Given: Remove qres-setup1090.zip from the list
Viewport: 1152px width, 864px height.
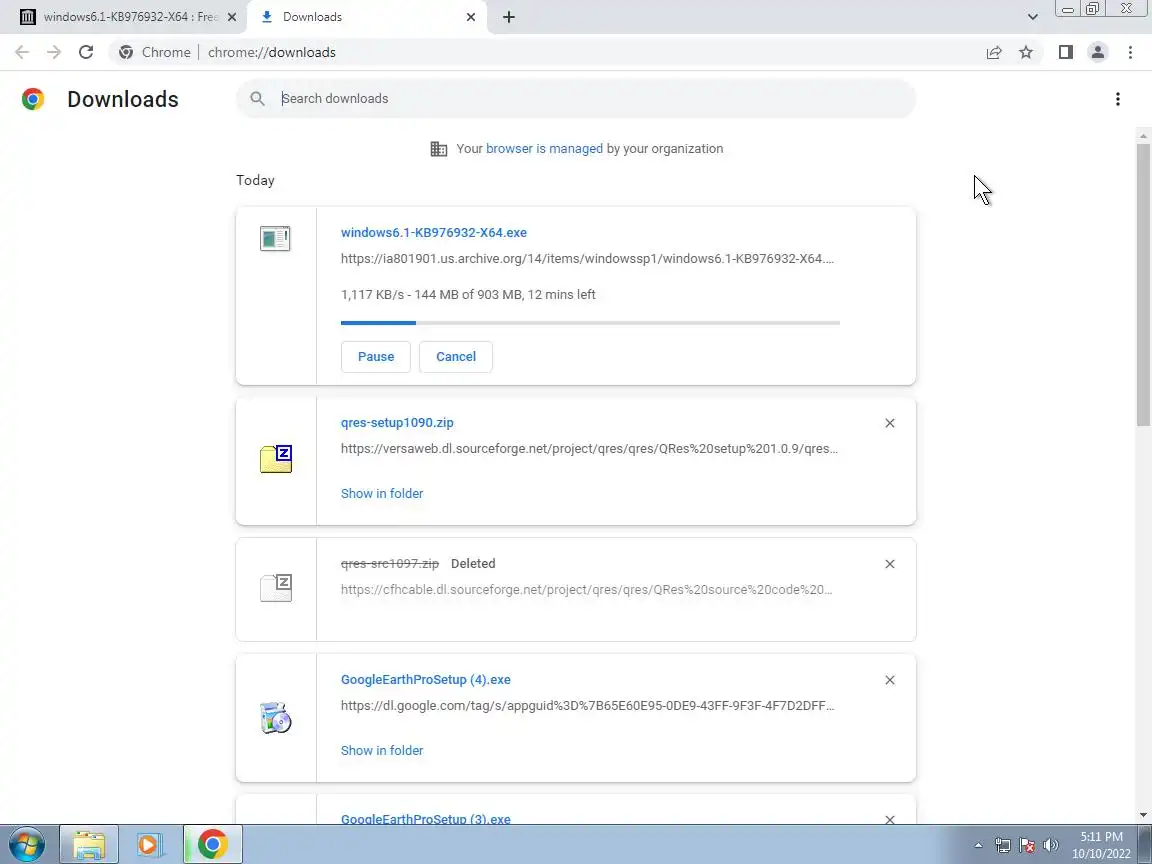Looking at the screenshot, I should coord(890,423).
